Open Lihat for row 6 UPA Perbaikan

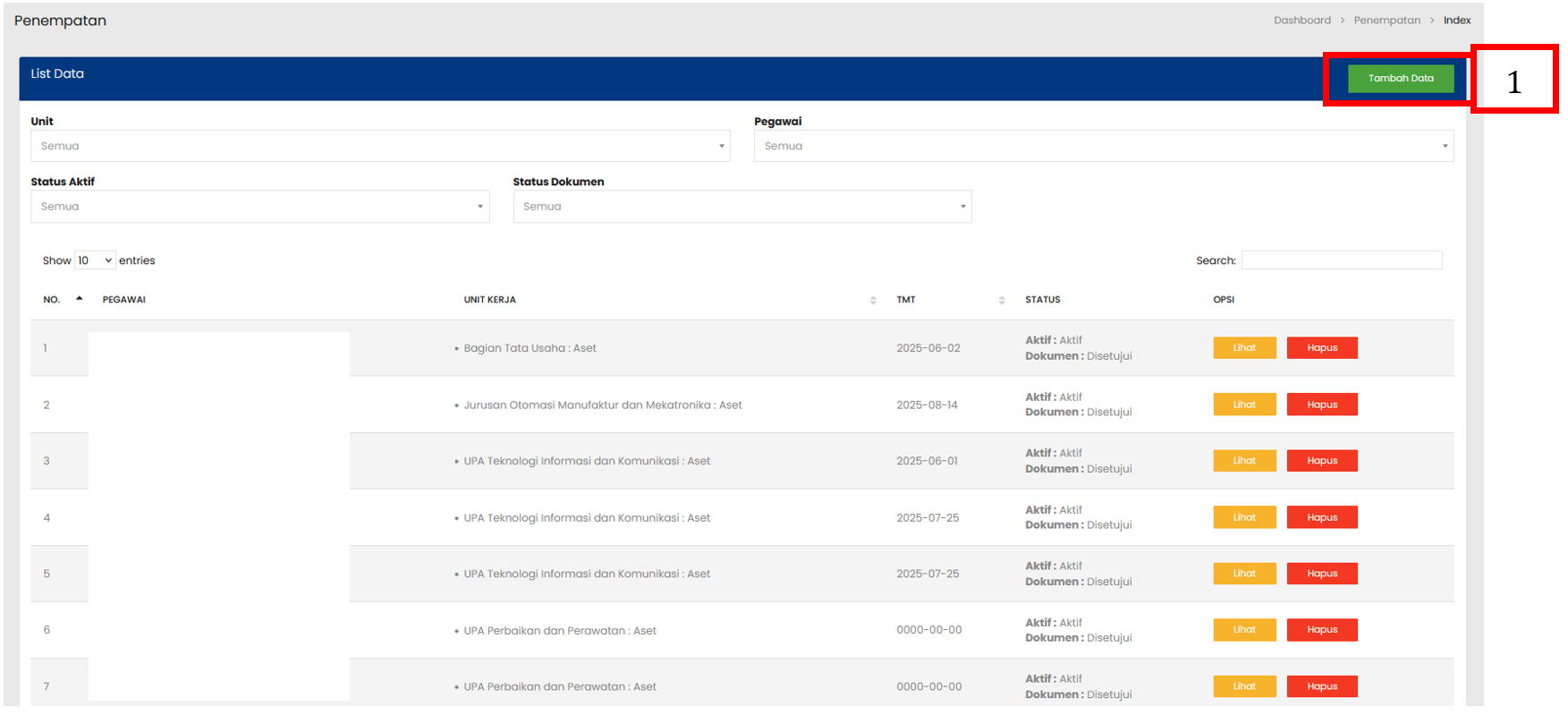(x=1244, y=630)
